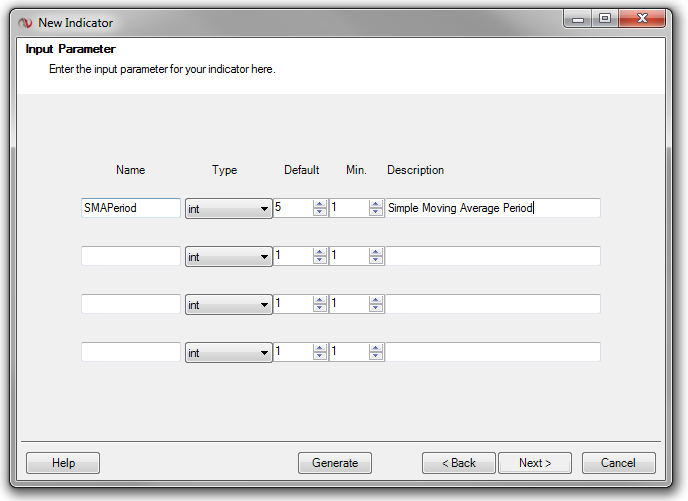Screen dimensions: 688x501
Task: Open the Type dropdown in the second parameter row
Action: tap(229, 256)
